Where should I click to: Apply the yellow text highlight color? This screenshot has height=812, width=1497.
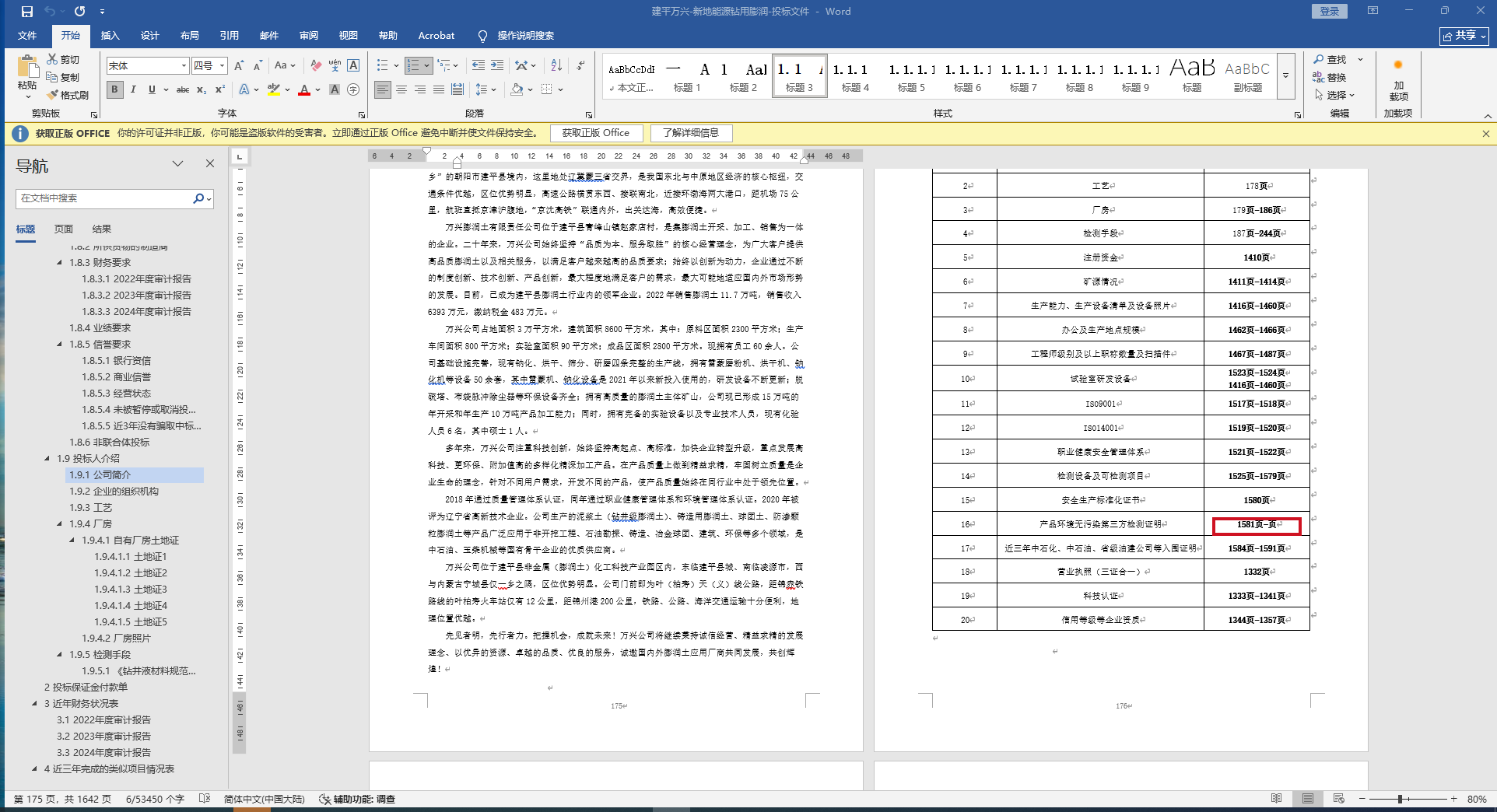(273, 89)
